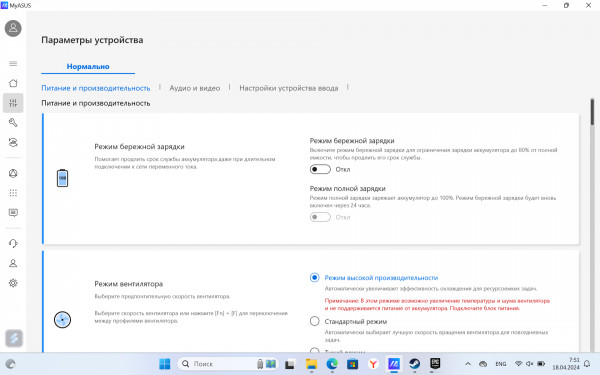Click the Режим полной зарядки label
This screenshot has height=375, width=600.
point(347,189)
